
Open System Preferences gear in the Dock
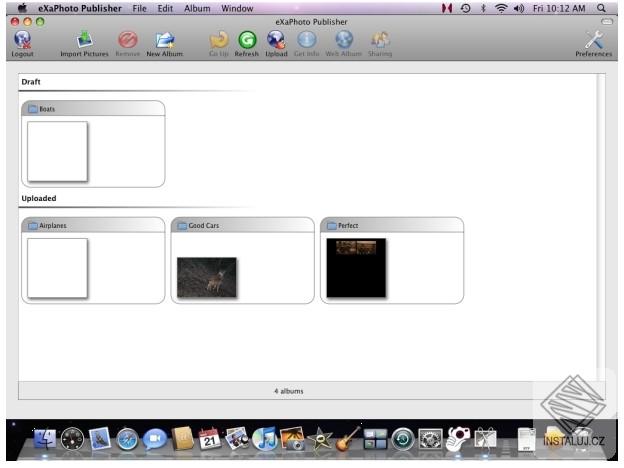(430, 439)
